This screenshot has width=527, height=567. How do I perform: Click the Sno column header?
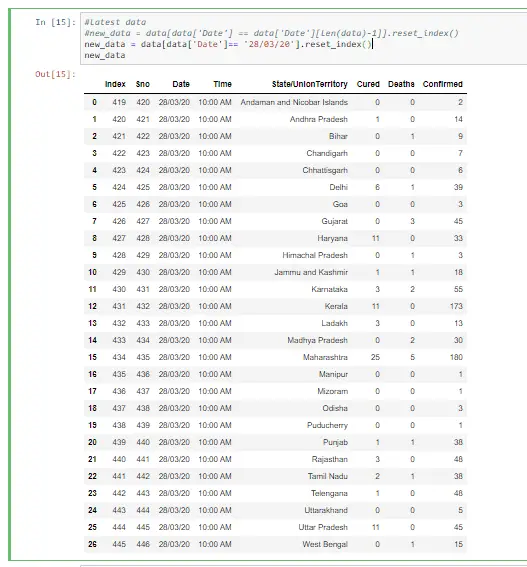pos(143,84)
